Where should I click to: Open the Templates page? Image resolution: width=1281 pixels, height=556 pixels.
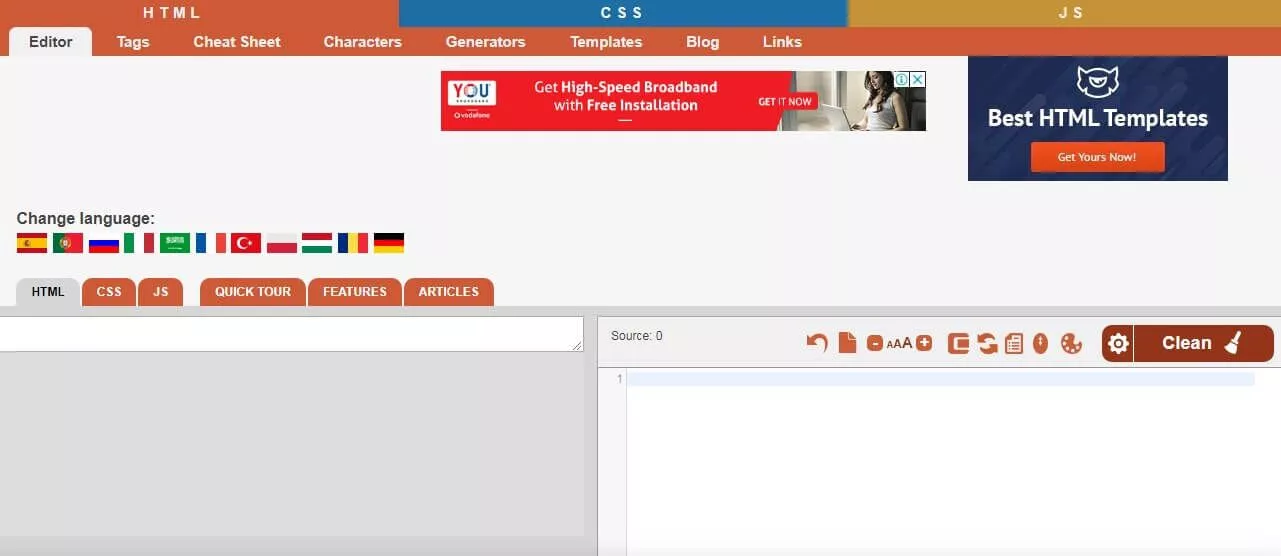pos(606,42)
